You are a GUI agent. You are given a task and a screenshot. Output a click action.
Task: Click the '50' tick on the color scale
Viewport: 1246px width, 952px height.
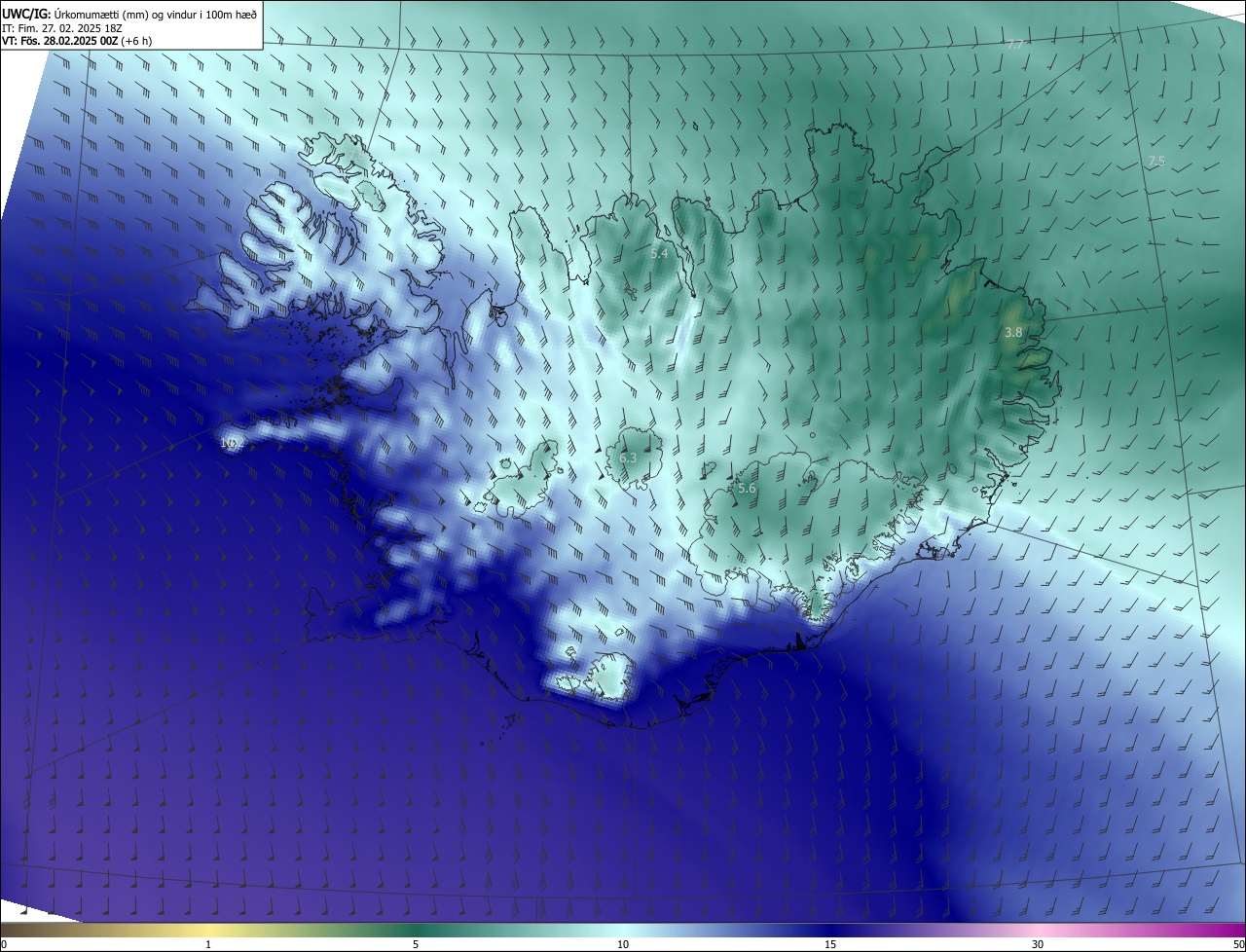pos(1239,944)
